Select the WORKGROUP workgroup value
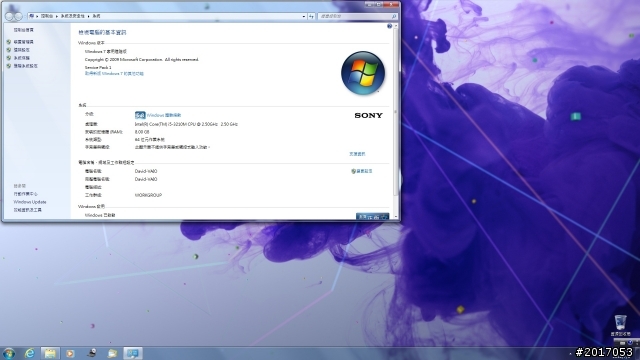This screenshot has width=640, height=360. click(x=148, y=196)
